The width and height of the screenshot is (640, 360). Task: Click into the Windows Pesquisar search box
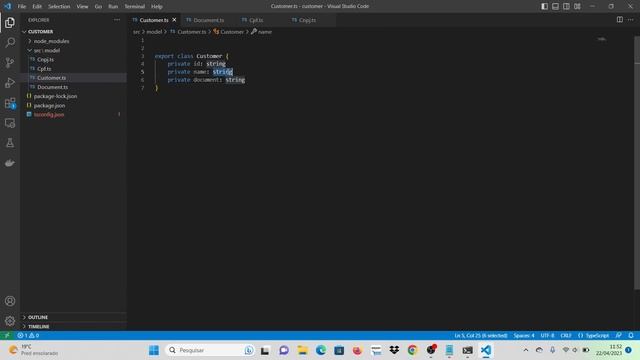tap(210, 350)
